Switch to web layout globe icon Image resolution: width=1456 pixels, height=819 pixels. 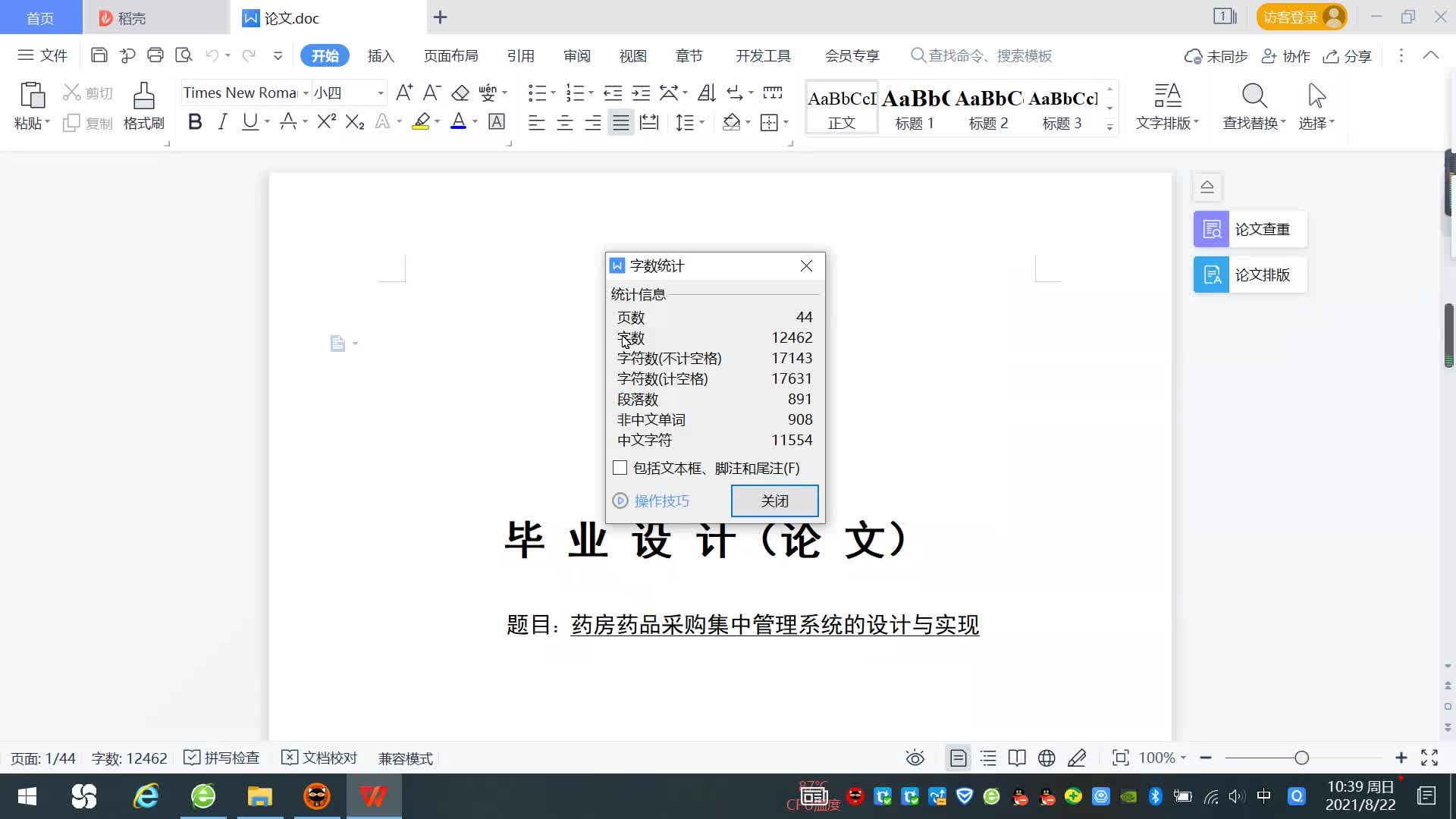[1046, 758]
